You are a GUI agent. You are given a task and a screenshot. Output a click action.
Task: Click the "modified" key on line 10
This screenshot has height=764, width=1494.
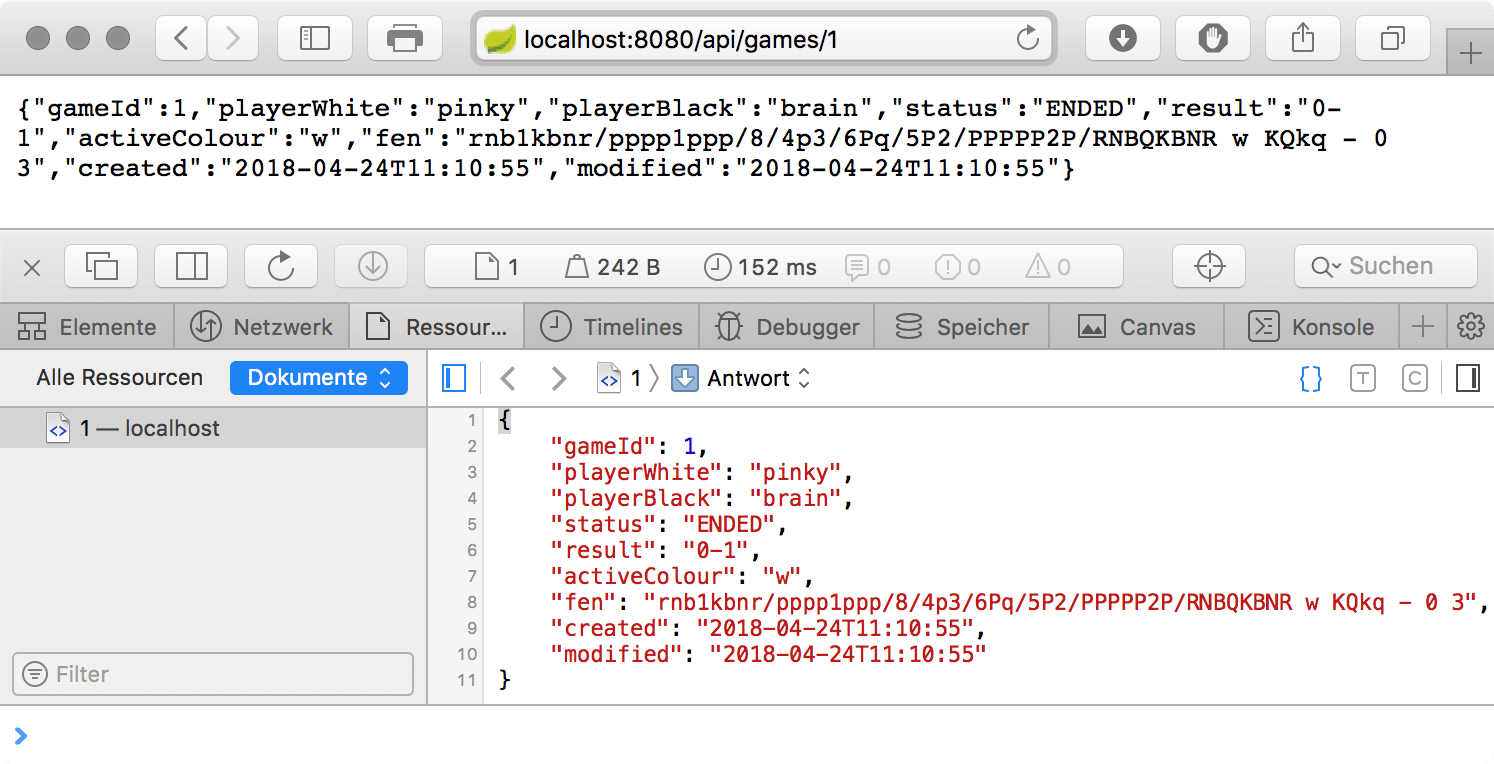(616, 654)
